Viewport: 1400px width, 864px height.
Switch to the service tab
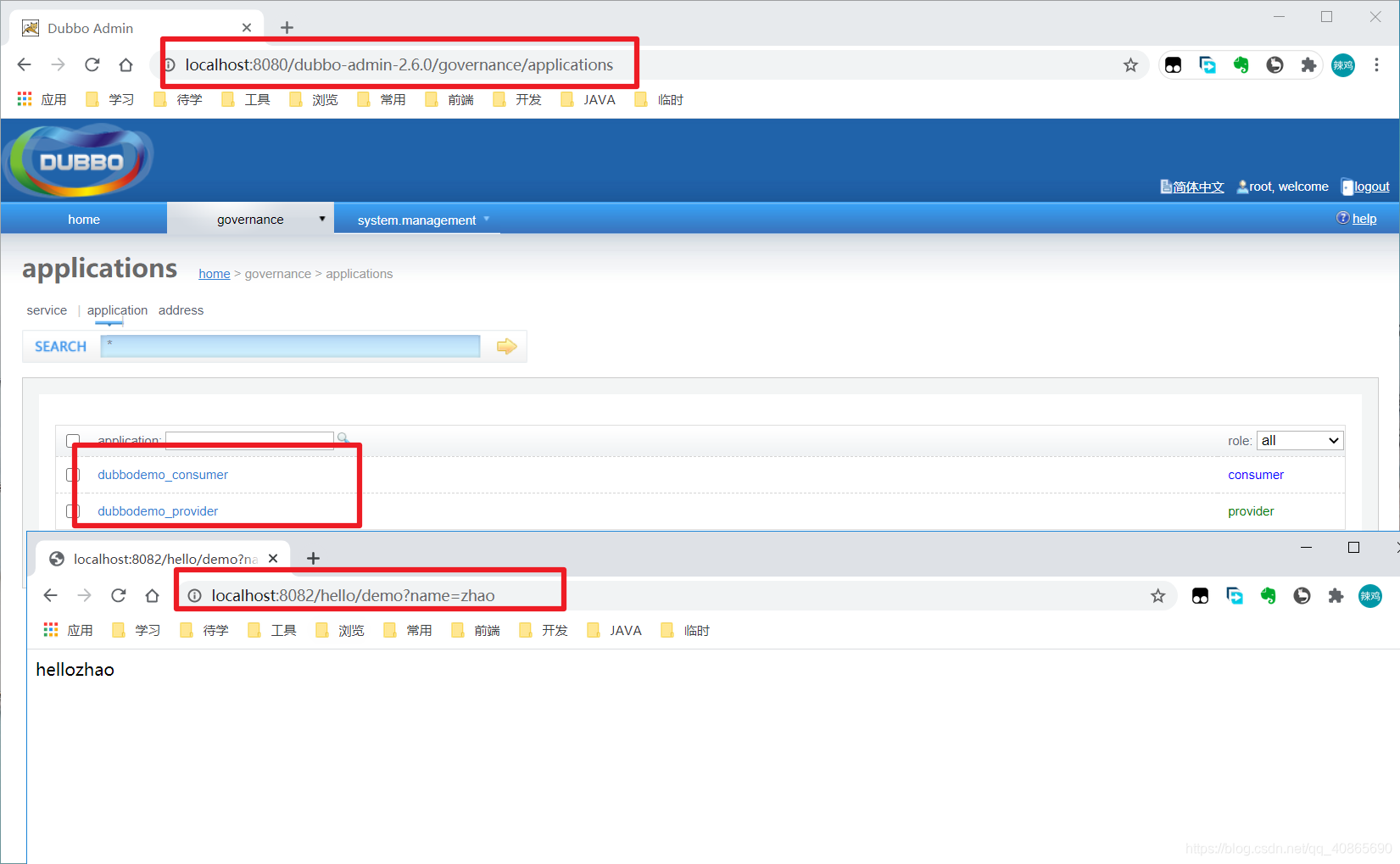click(x=47, y=310)
